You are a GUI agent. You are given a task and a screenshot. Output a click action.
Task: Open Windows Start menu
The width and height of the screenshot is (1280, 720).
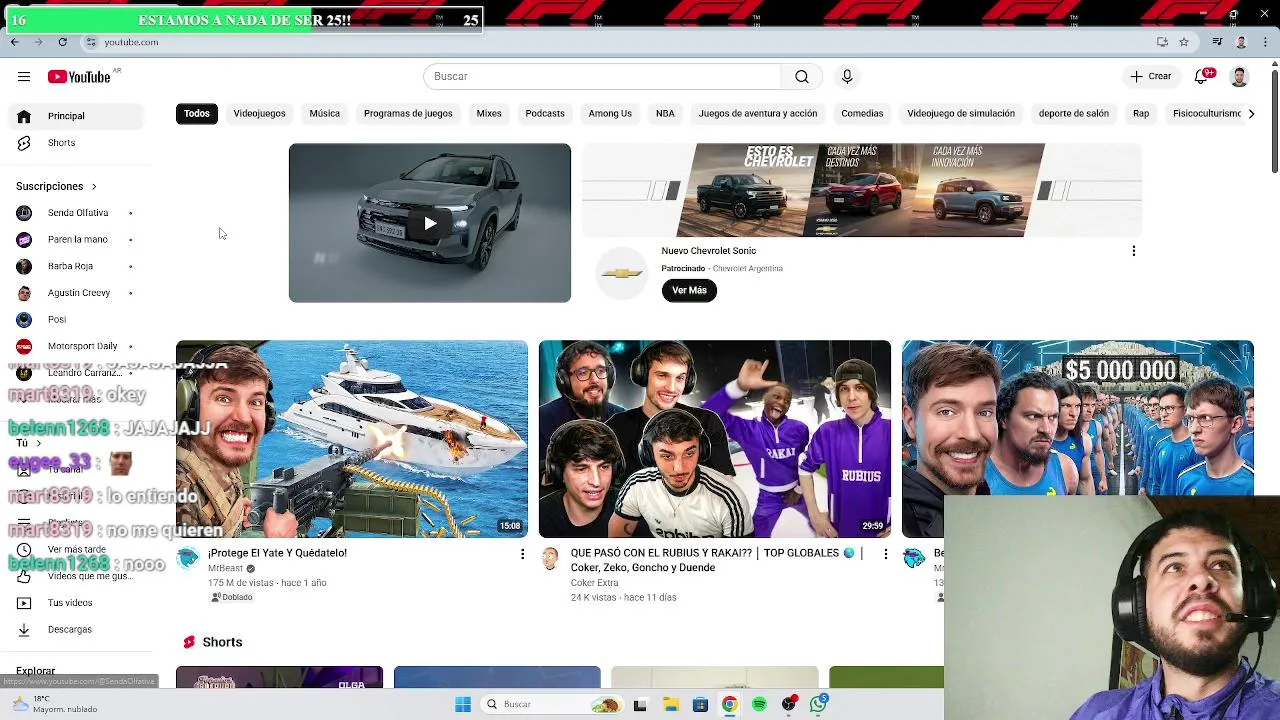coord(462,704)
